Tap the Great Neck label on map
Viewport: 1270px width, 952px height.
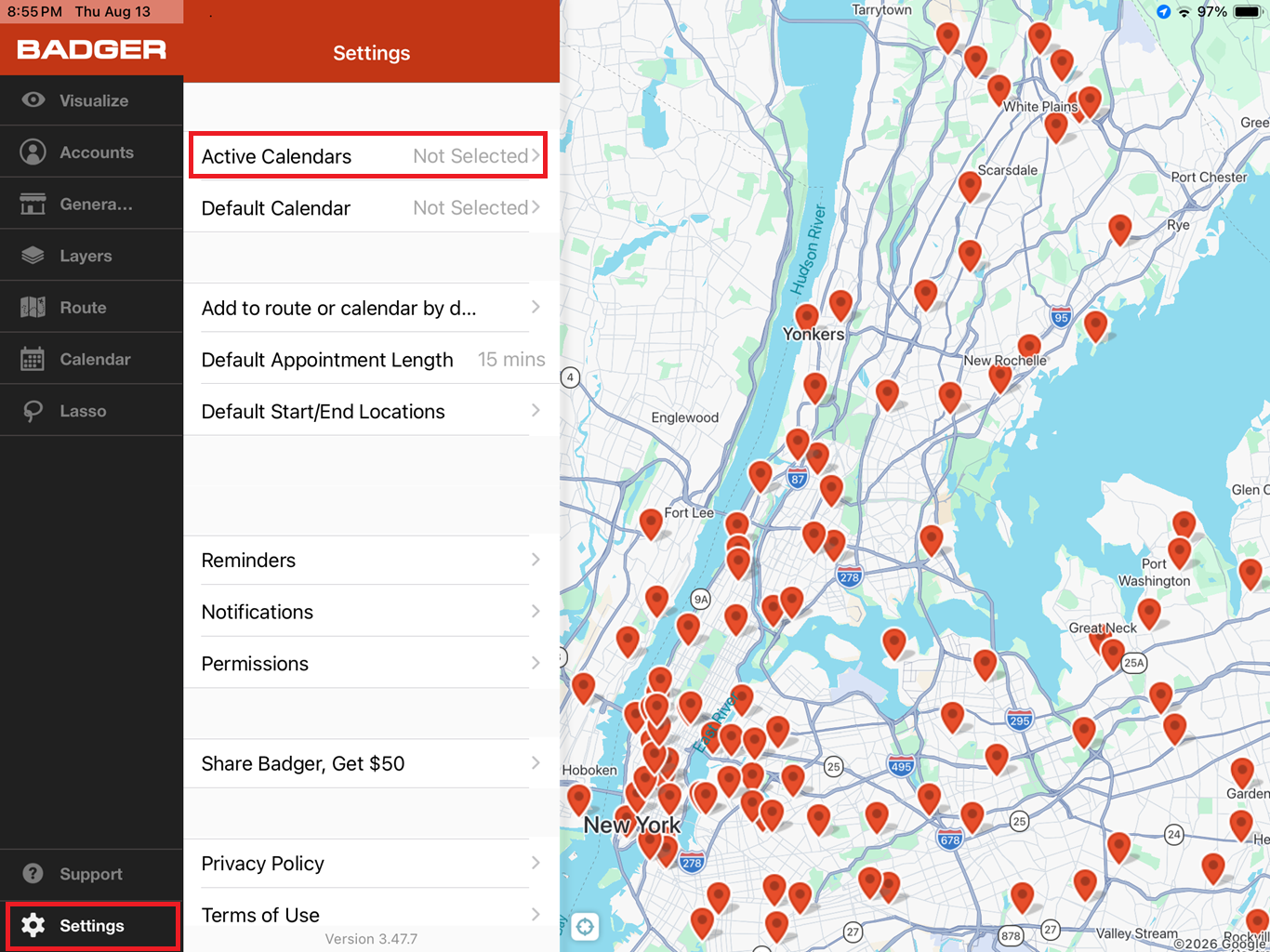tap(1103, 628)
